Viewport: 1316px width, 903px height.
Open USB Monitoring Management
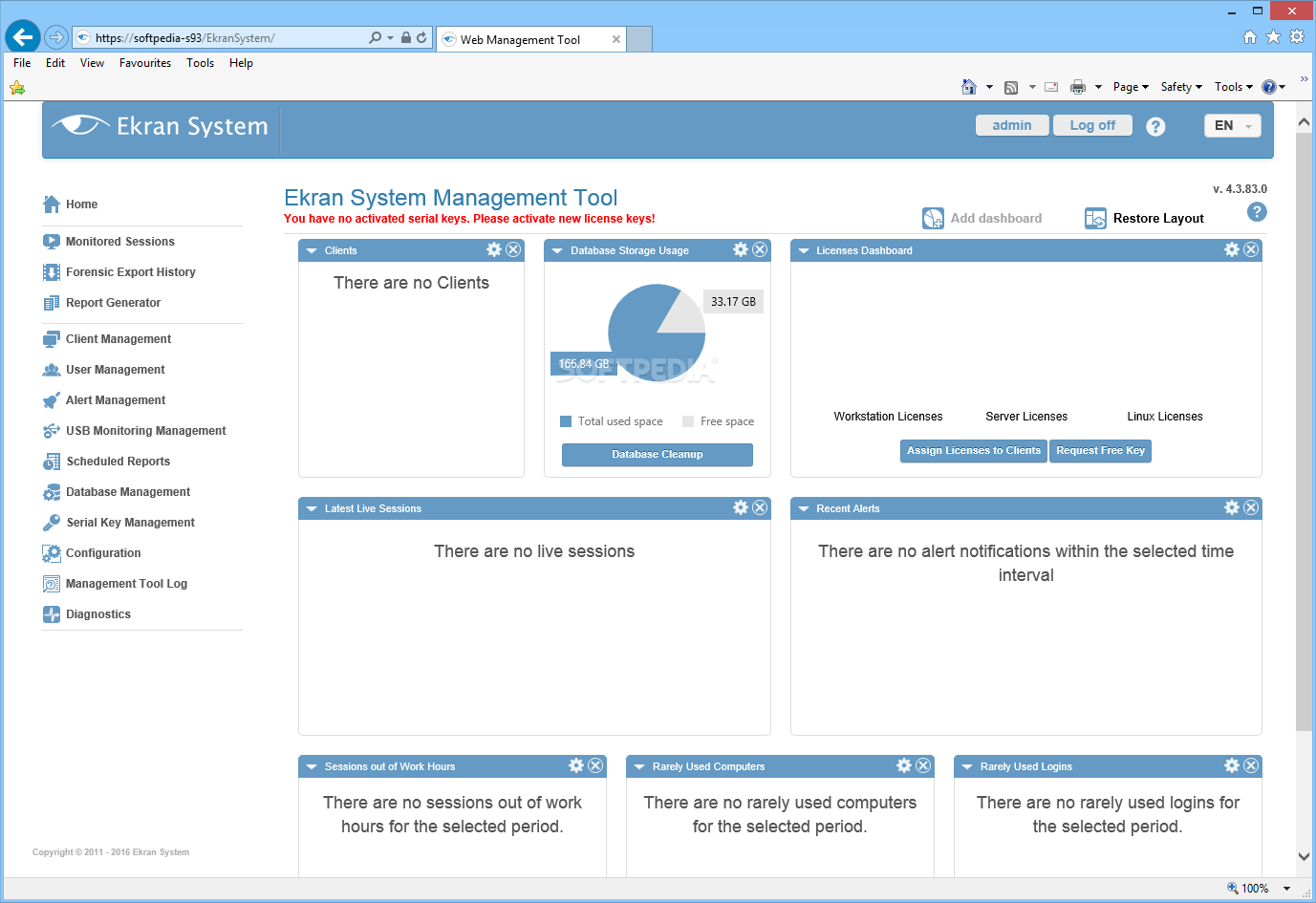135,431
